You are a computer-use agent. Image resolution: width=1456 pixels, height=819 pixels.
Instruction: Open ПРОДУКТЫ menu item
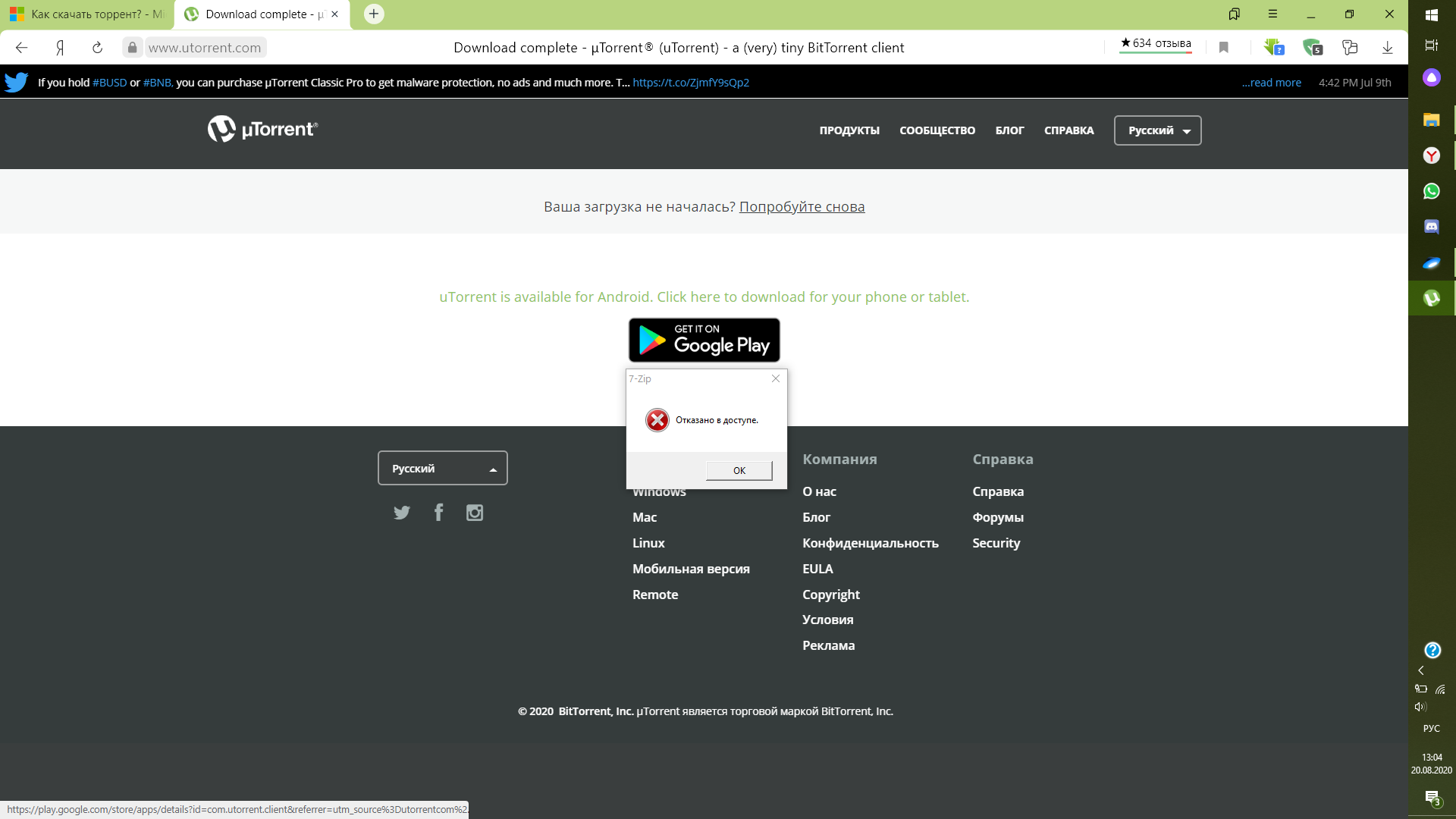(x=849, y=130)
